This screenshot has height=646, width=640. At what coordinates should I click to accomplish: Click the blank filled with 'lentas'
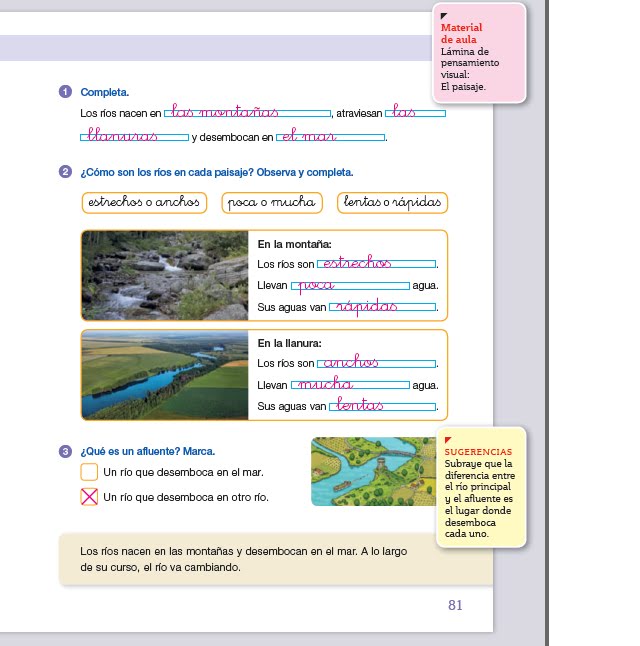(382, 407)
